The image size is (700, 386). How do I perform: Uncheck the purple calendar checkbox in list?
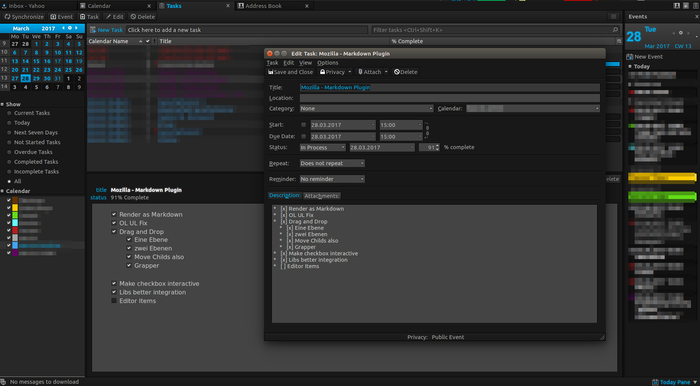[x=8, y=253]
